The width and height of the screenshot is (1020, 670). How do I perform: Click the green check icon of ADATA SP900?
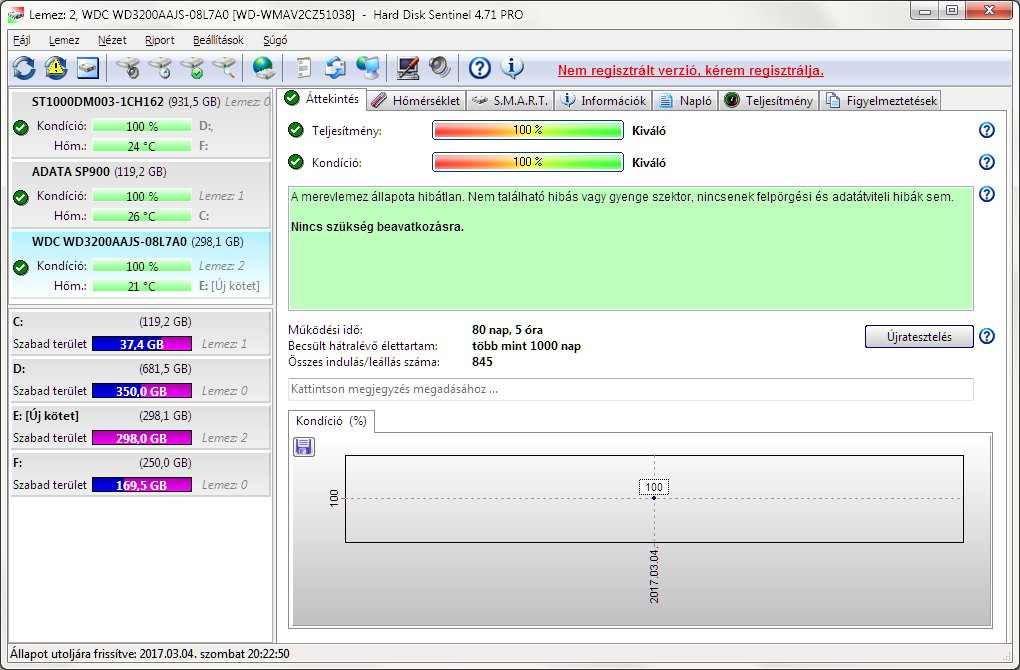tap(21, 197)
